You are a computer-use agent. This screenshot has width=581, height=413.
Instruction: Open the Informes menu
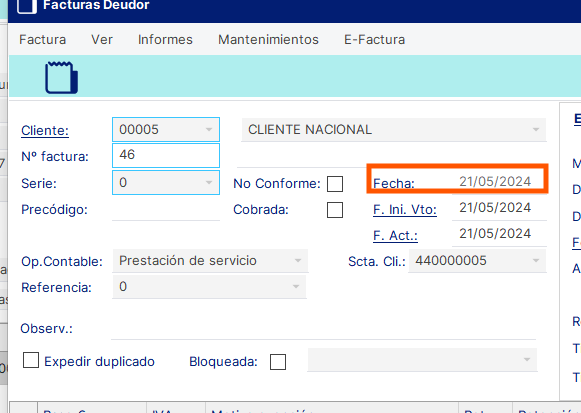(x=165, y=39)
